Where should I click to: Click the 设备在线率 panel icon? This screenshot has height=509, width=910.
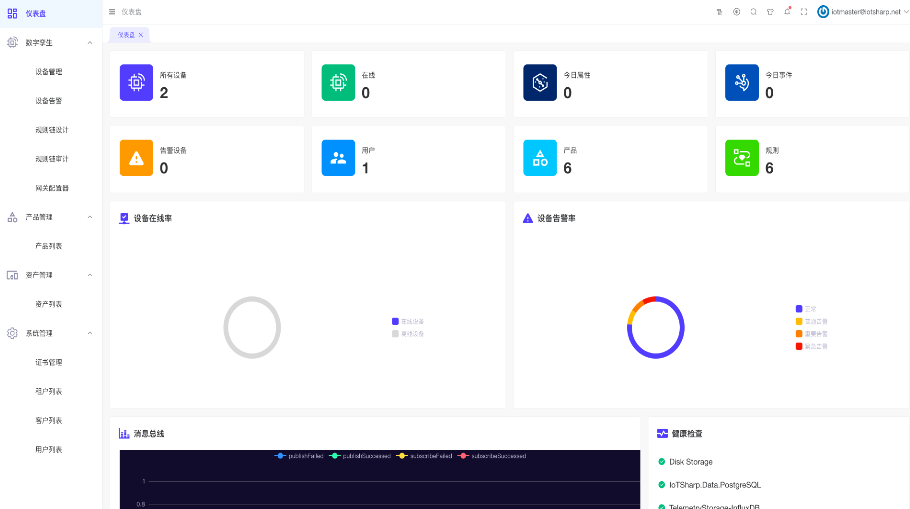click(124, 218)
